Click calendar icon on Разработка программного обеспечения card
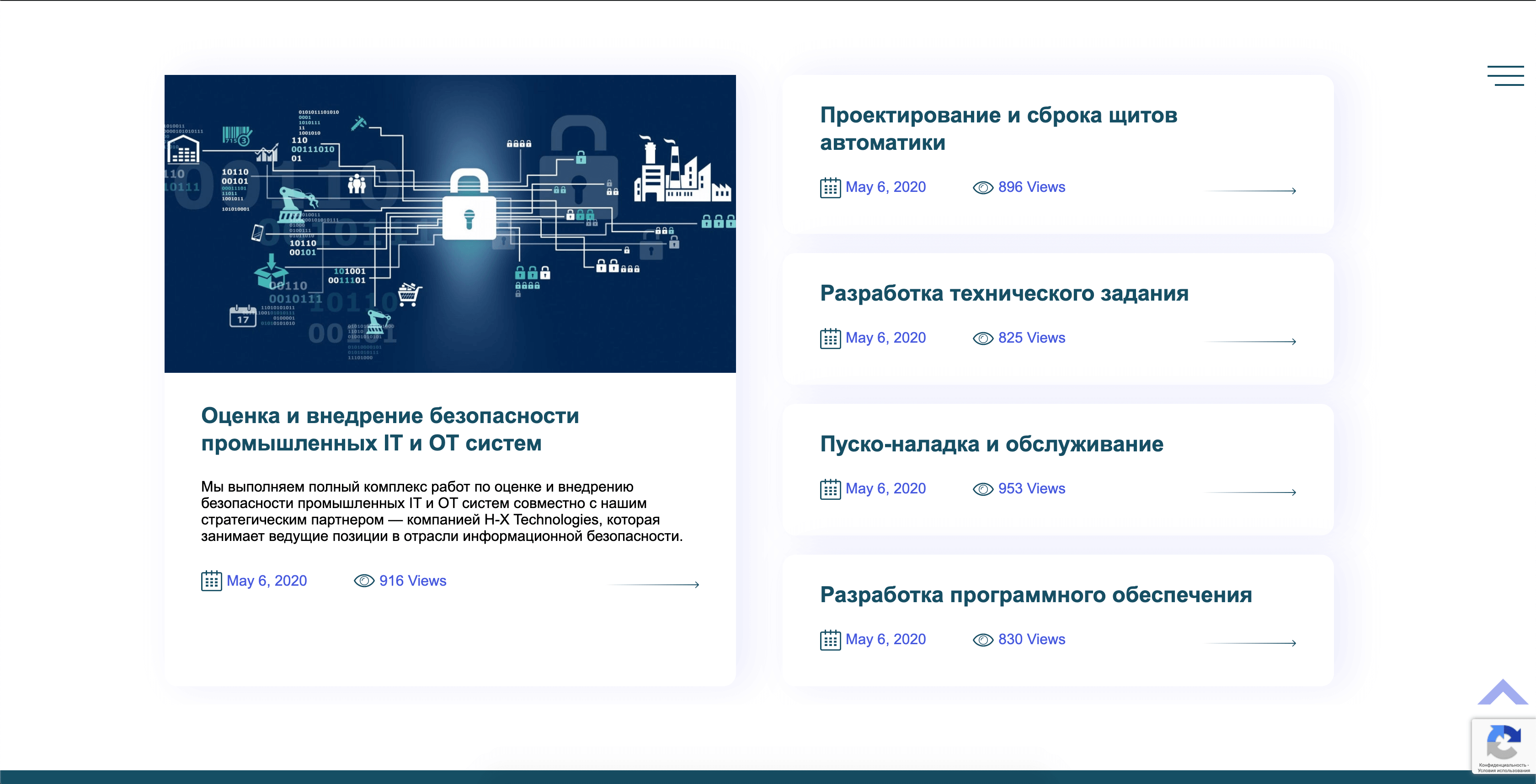 pyautogui.click(x=830, y=640)
